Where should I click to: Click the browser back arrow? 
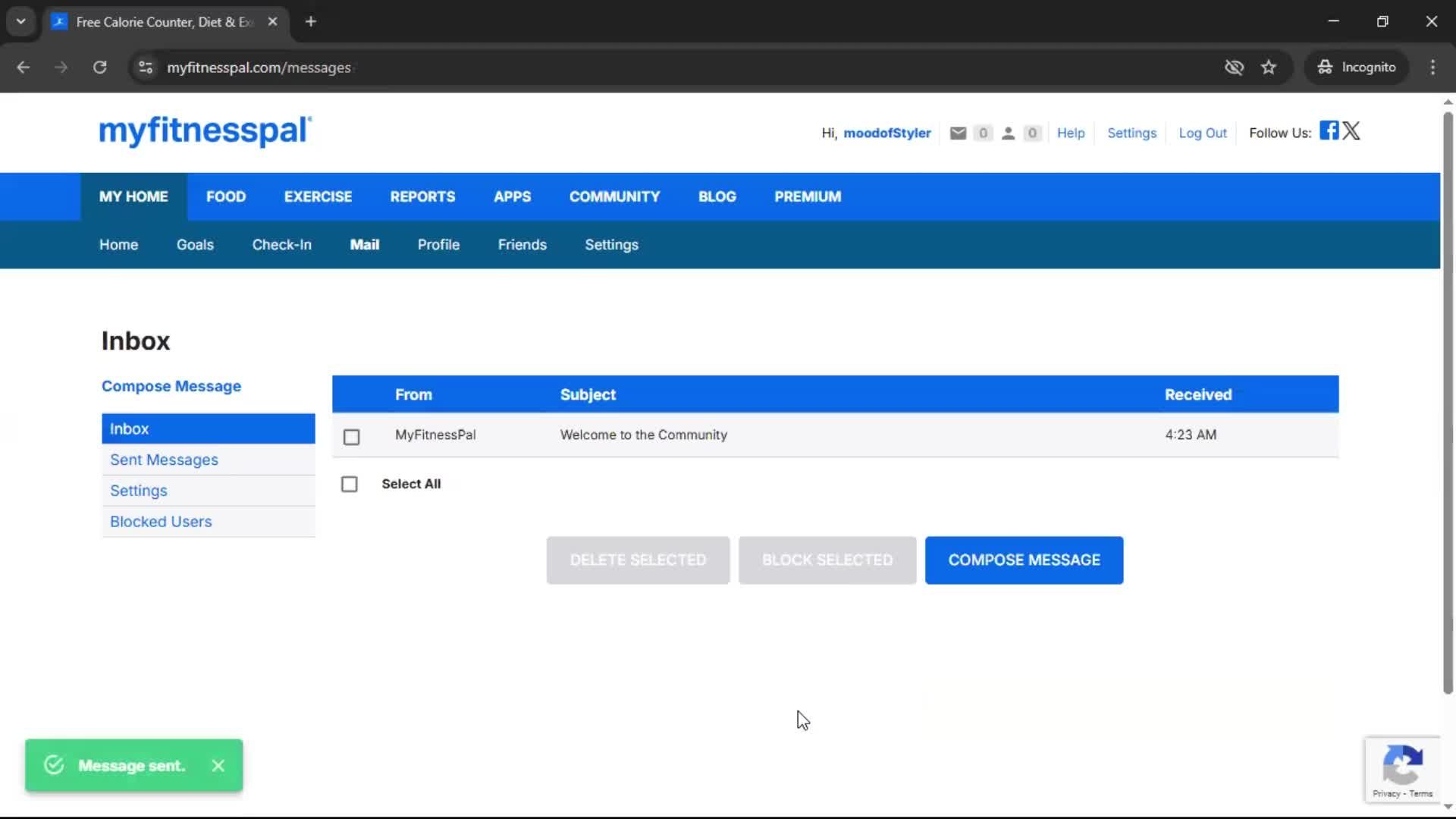[23, 67]
